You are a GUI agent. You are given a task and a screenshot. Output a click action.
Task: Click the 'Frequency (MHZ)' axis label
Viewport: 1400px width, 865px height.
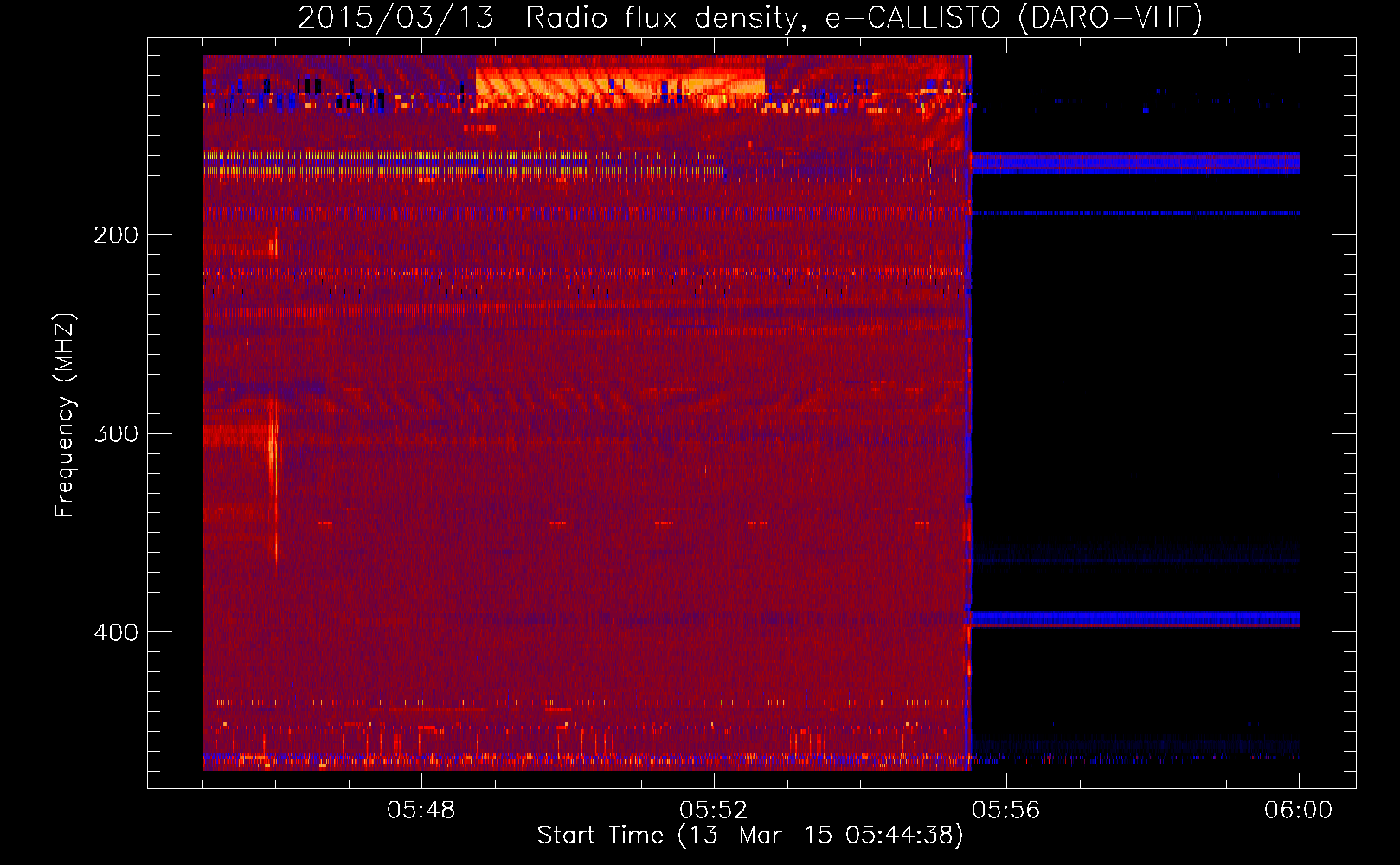coord(66,415)
